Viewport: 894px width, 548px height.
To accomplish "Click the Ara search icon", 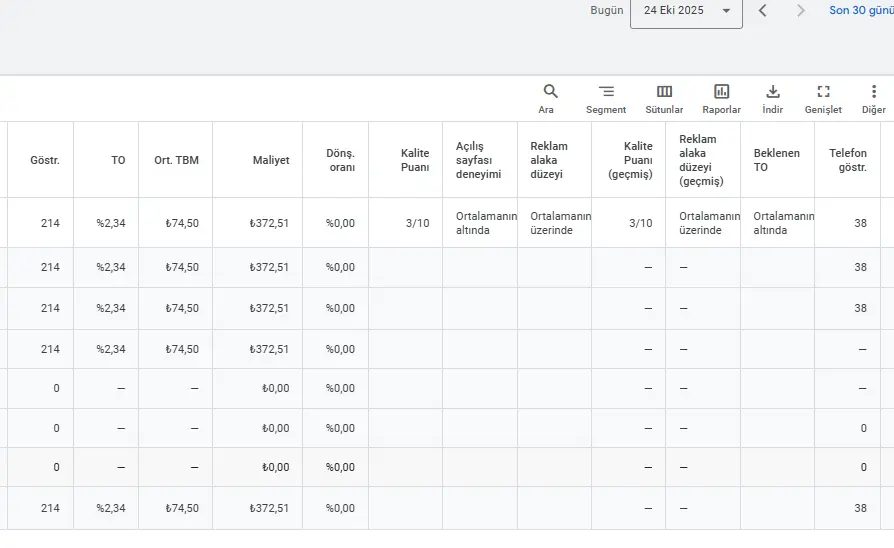I will coord(550,92).
